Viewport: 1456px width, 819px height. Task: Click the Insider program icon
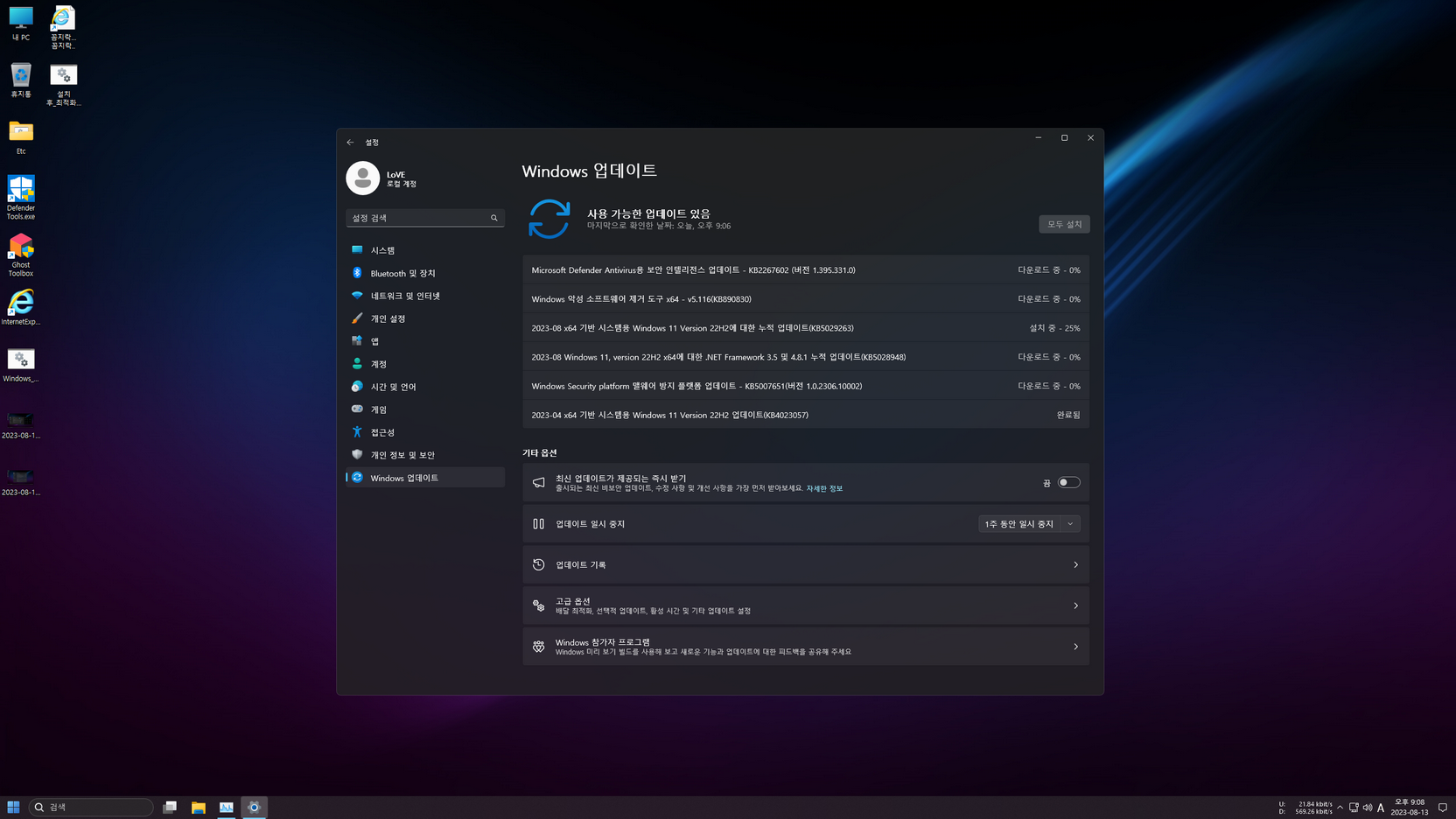click(x=539, y=647)
